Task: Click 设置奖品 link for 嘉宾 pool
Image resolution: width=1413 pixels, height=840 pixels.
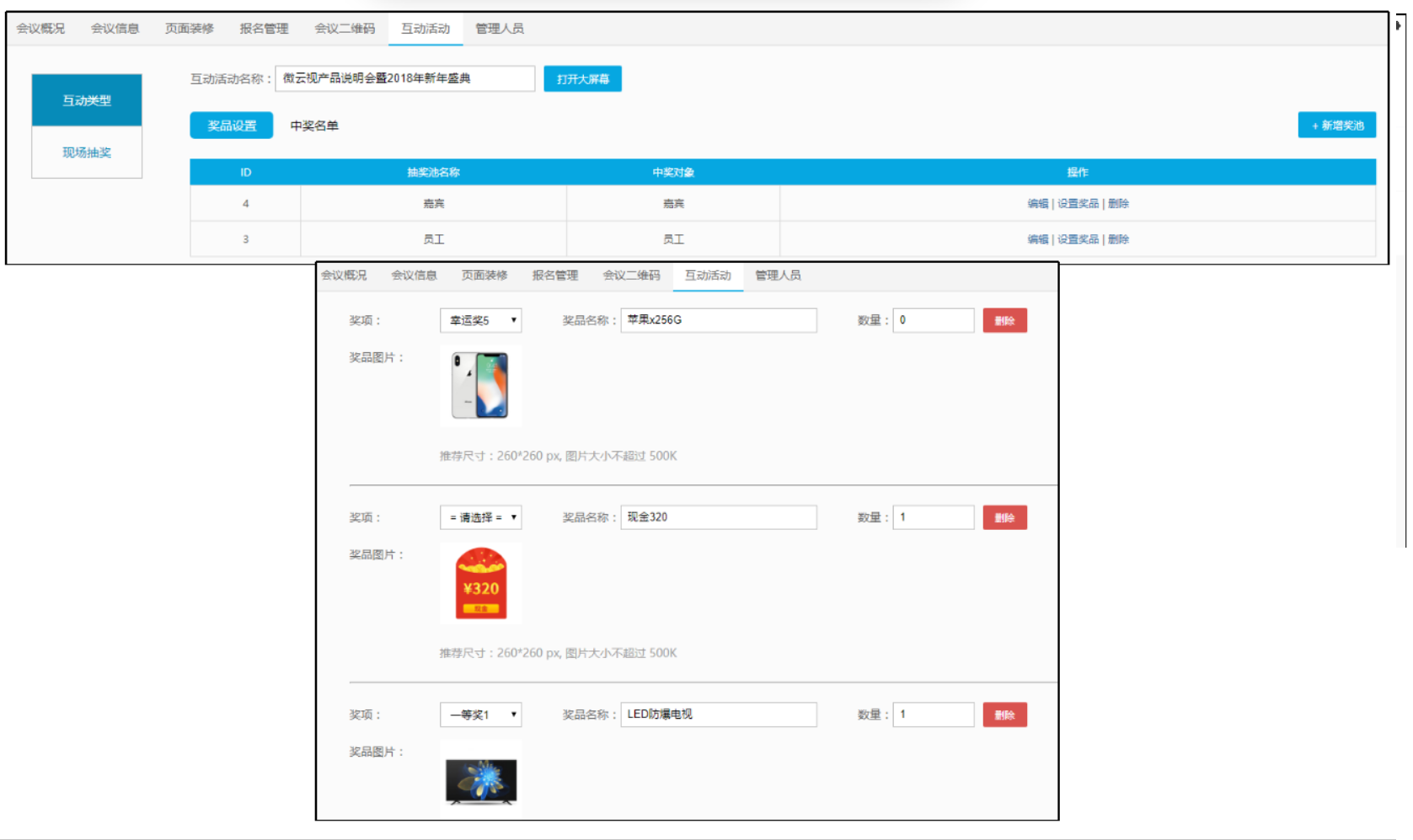Action: pyautogui.click(x=1078, y=204)
